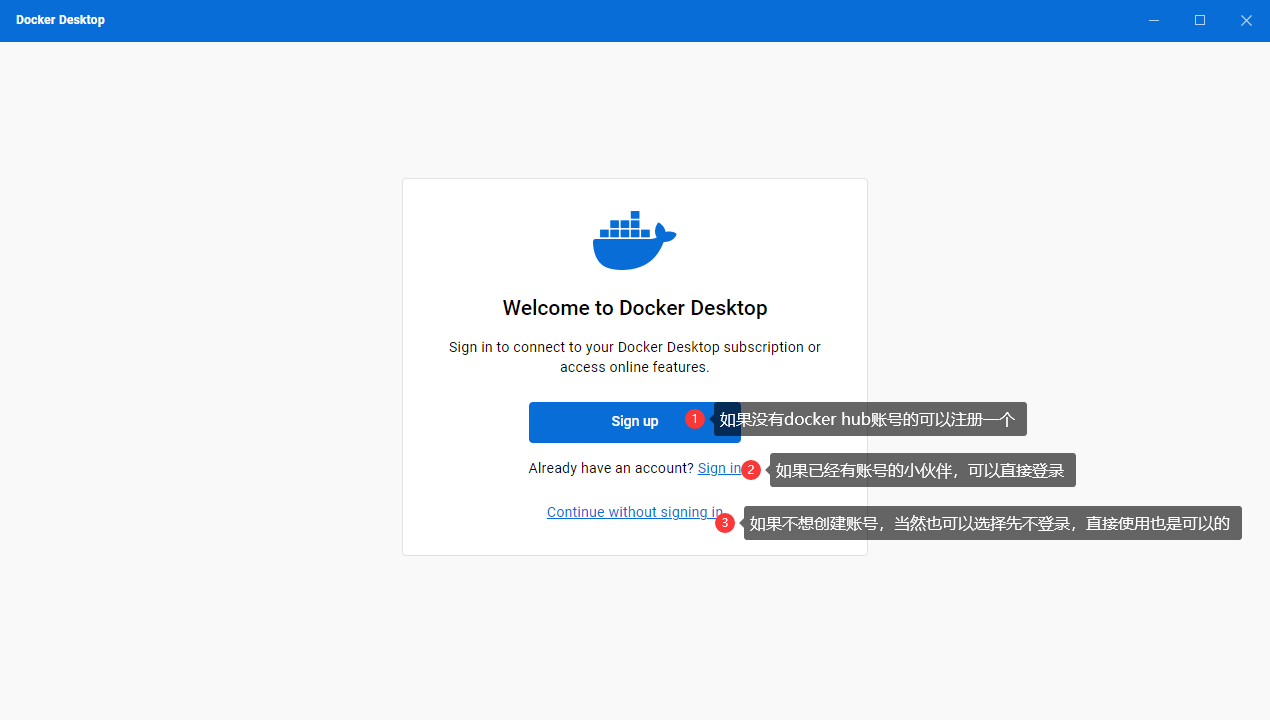Screen dimensions: 1270x720
Task: Click the subscription description paragraph
Action: pos(634,357)
